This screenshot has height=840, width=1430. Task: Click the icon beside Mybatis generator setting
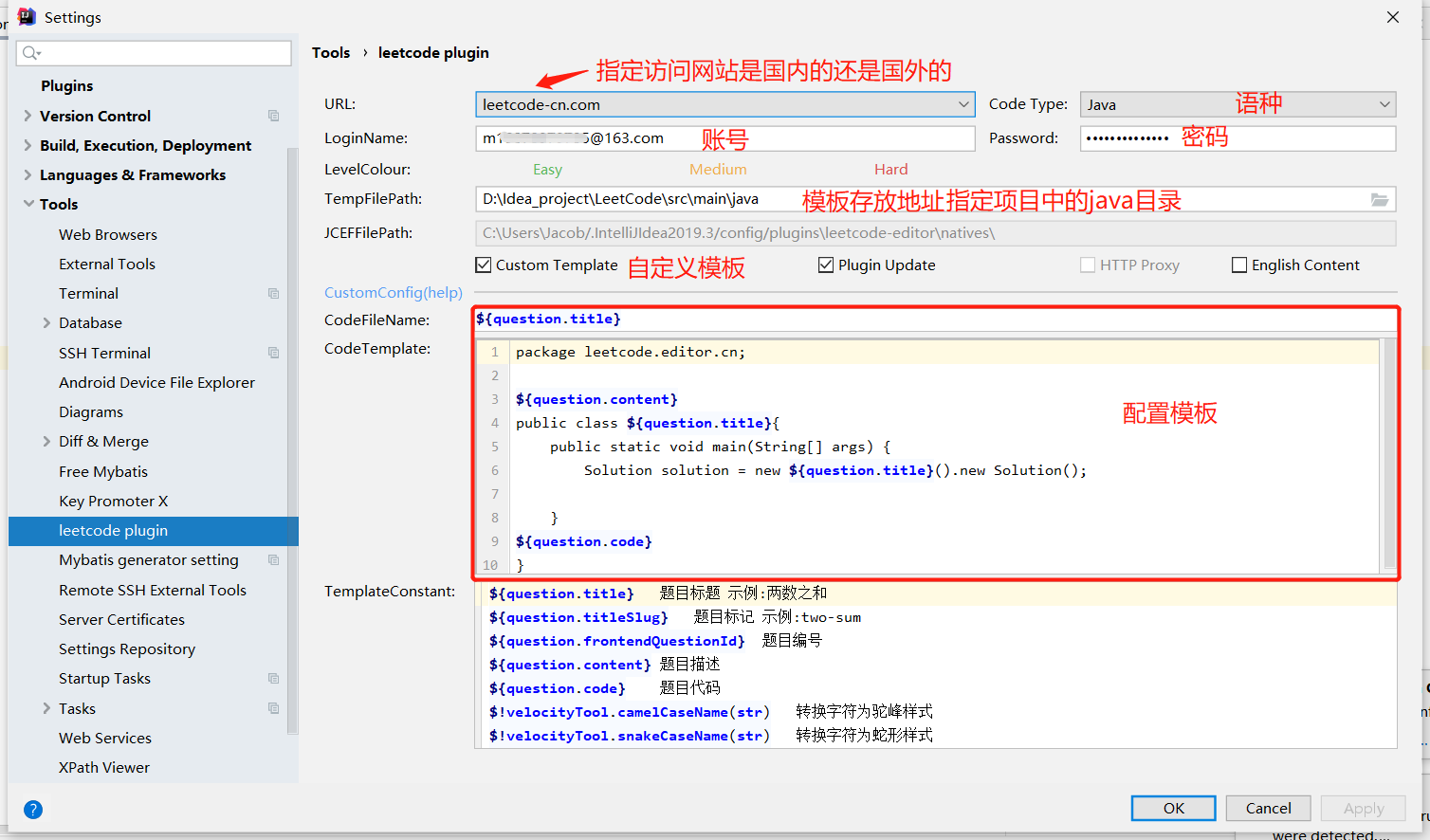coord(273,560)
